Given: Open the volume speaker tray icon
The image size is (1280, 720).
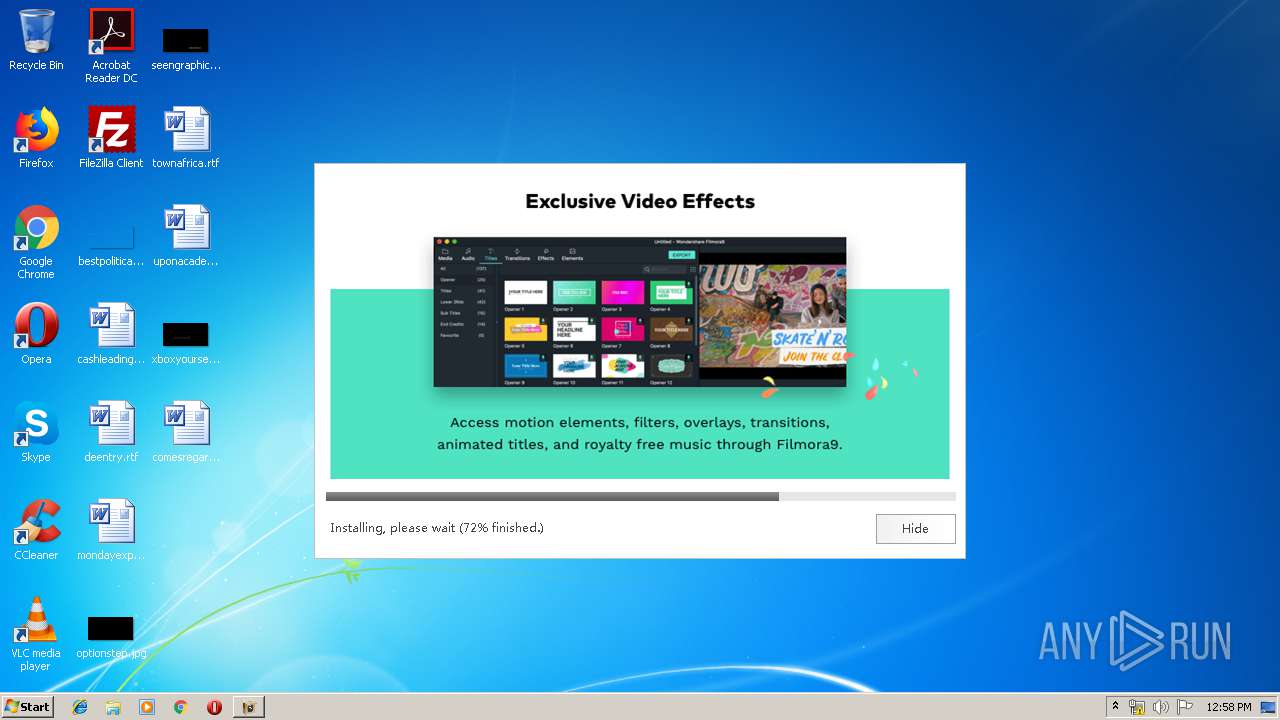Looking at the screenshot, I should 1161,707.
